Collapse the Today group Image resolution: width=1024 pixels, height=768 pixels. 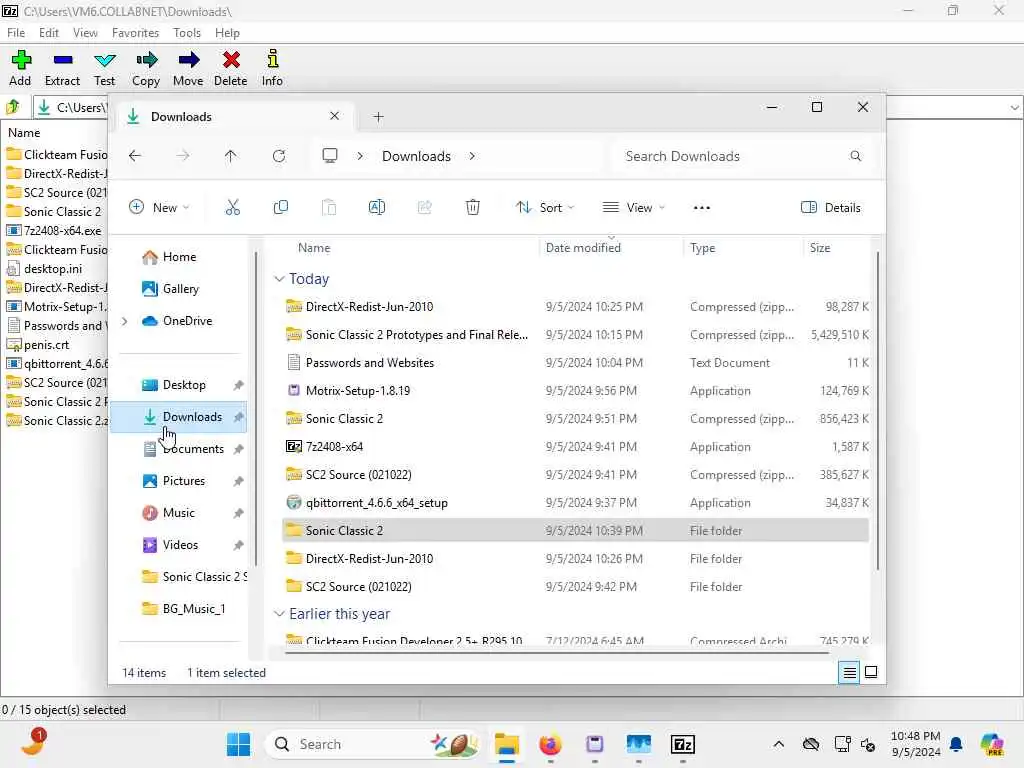coord(280,279)
